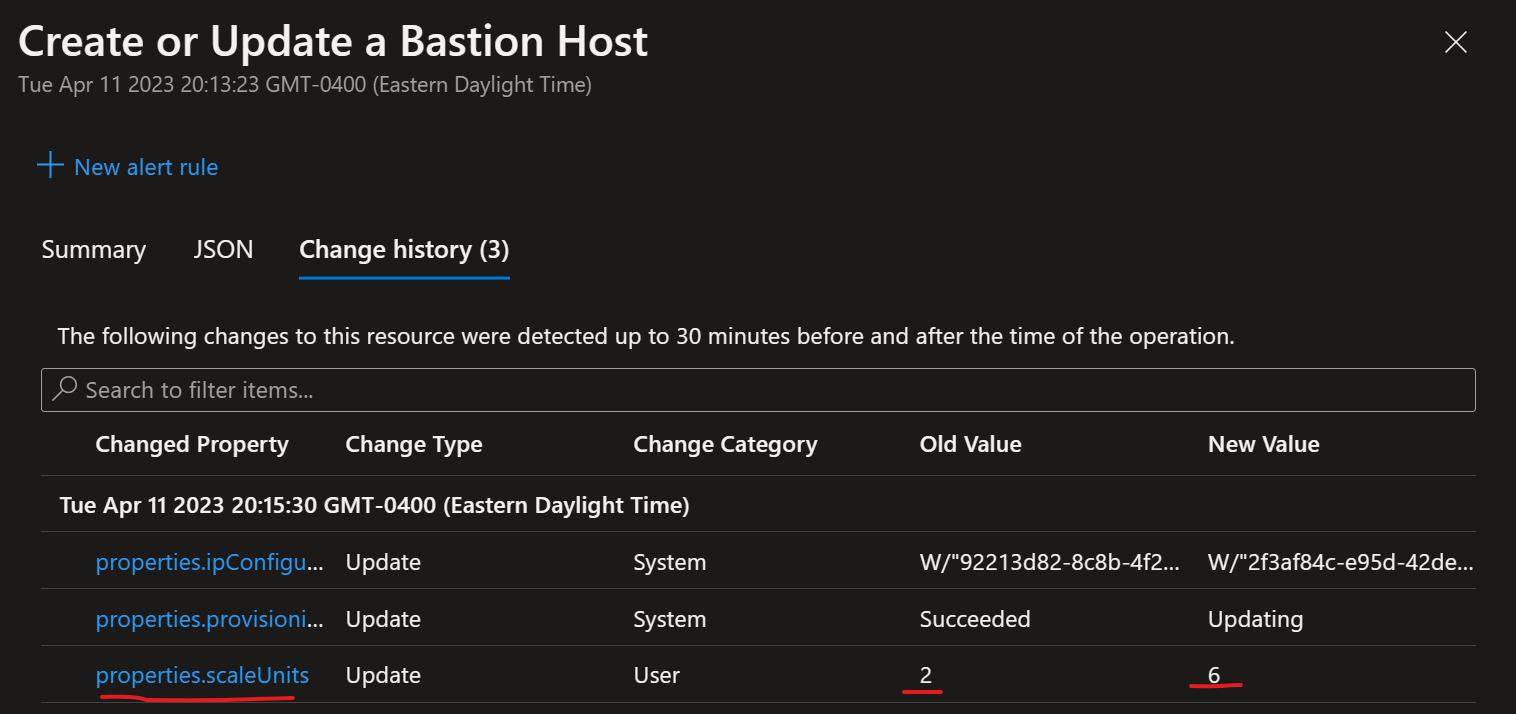
Task: Click the search magnifier icon in filter box
Action: (65, 389)
